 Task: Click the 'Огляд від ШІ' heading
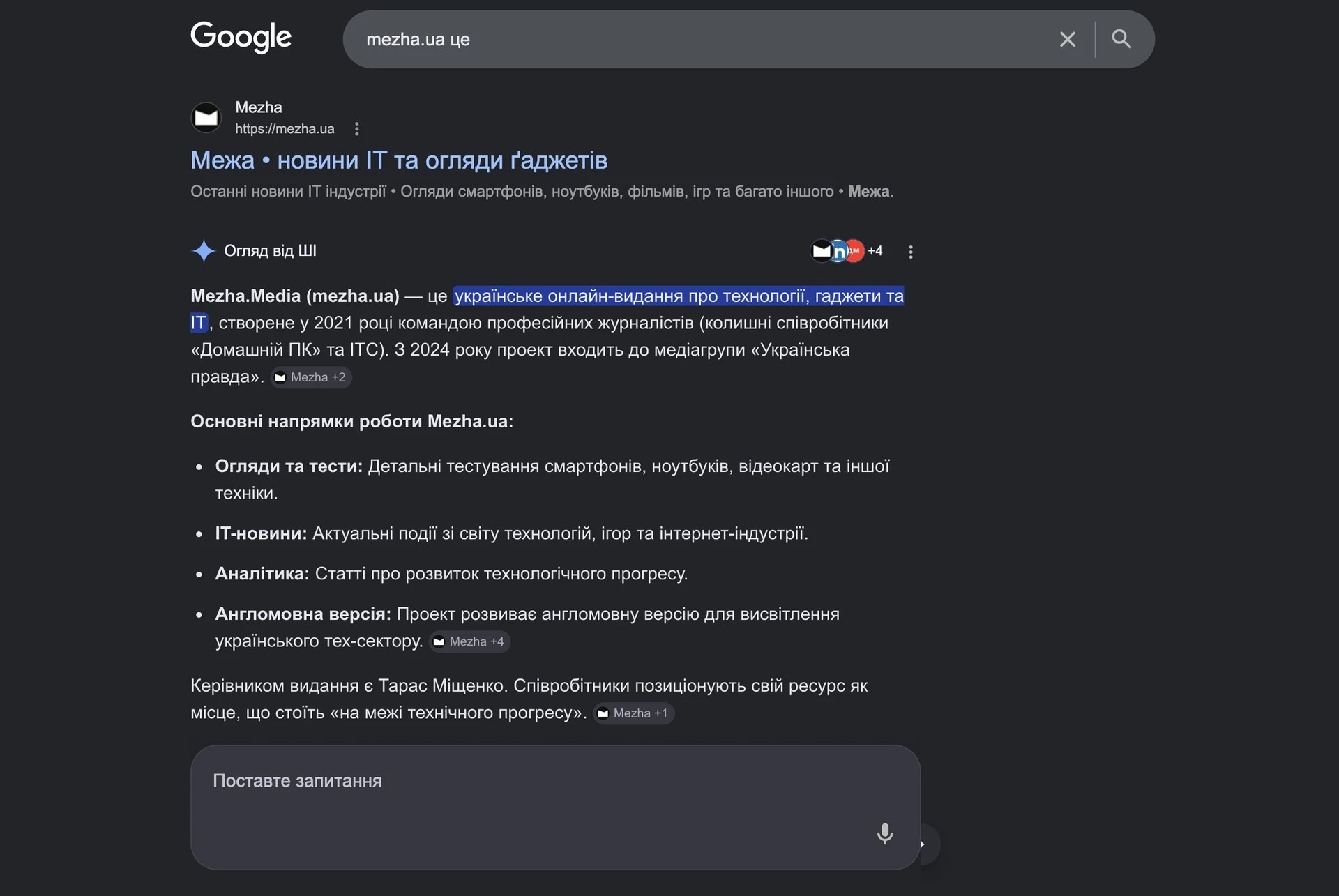270,251
